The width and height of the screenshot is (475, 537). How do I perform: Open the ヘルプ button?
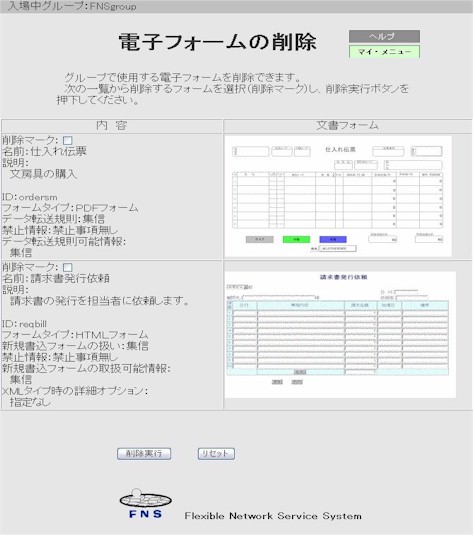[x=384, y=36]
